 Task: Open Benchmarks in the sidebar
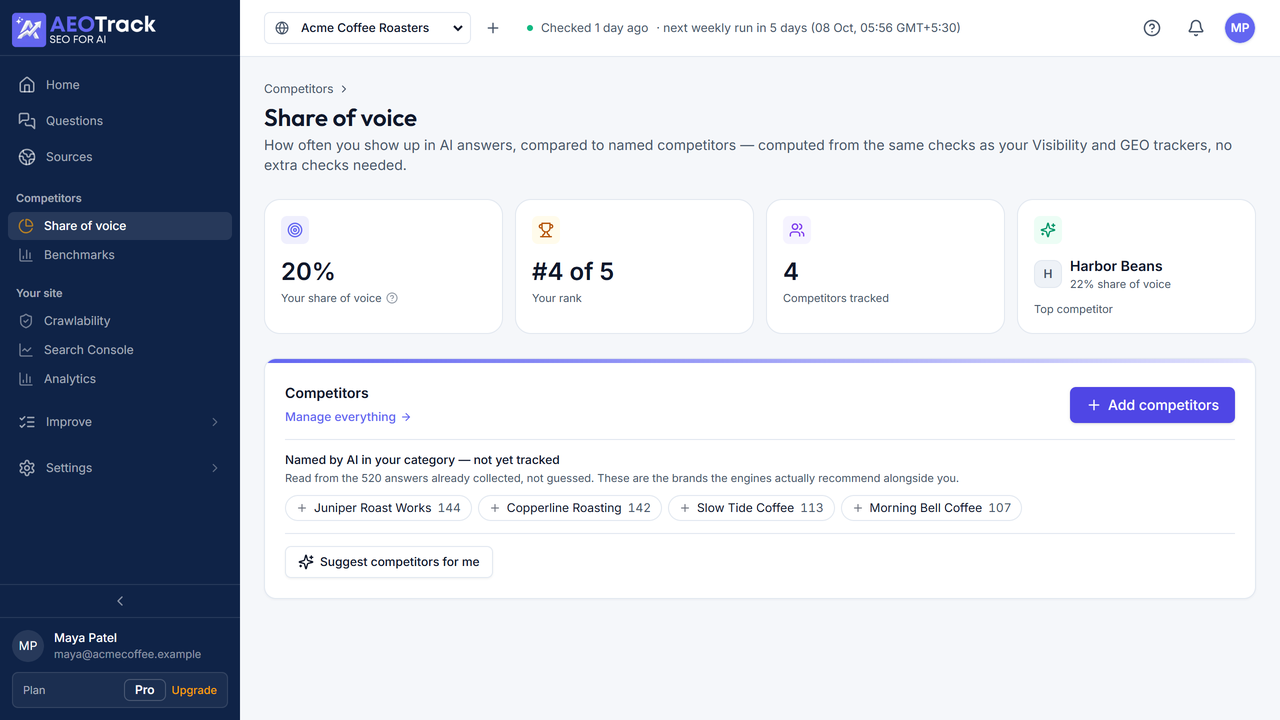[120, 255]
